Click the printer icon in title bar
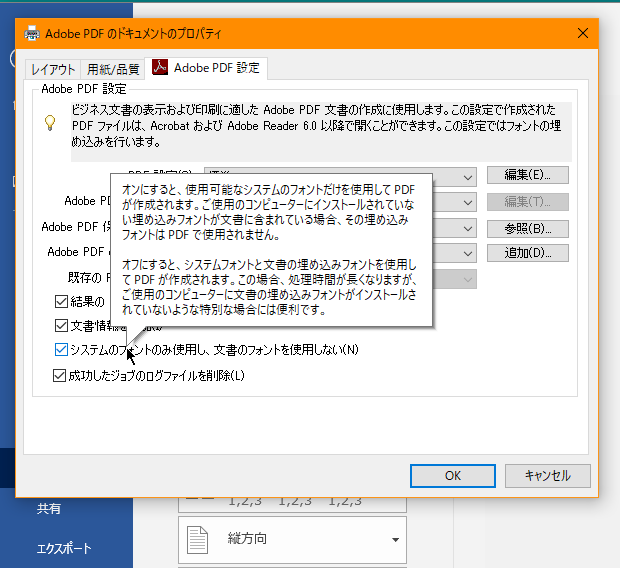 [x=32, y=34]
